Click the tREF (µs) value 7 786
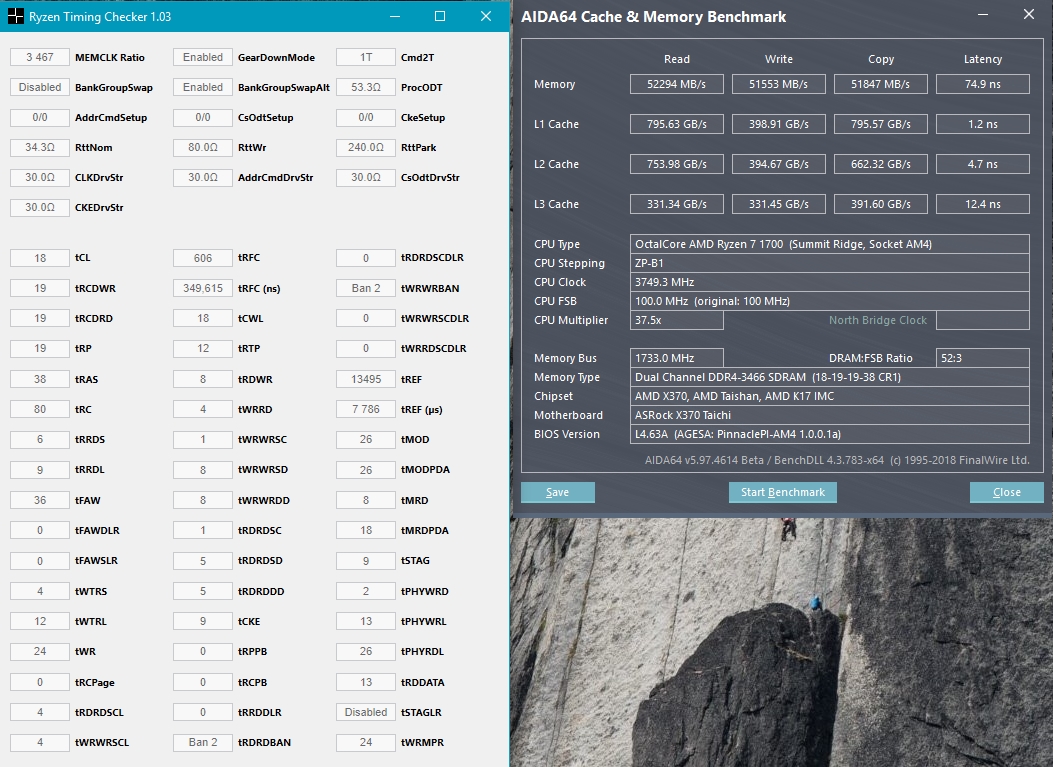This screenshot has height=767, width=1053. point(366,409)
